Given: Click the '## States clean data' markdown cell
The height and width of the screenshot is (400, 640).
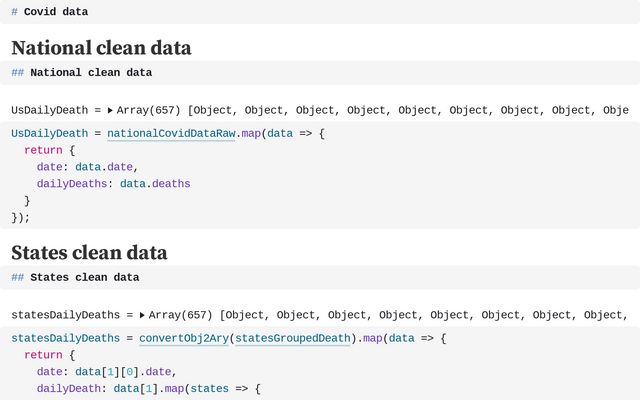Looking at the screenshot, I should coord(320,278).
